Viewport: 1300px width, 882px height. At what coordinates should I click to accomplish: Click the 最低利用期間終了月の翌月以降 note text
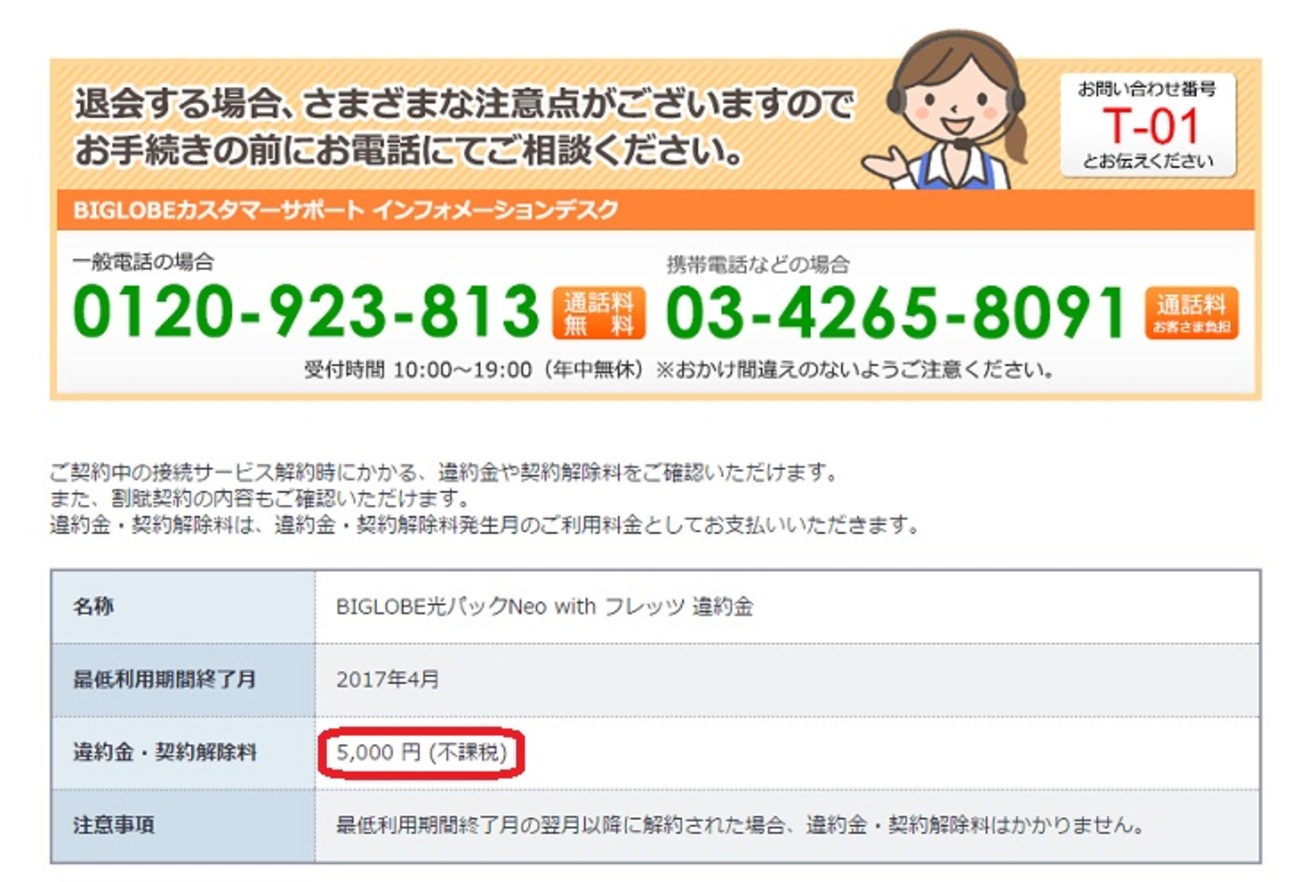pyautogui.click(x=740, y=827)
